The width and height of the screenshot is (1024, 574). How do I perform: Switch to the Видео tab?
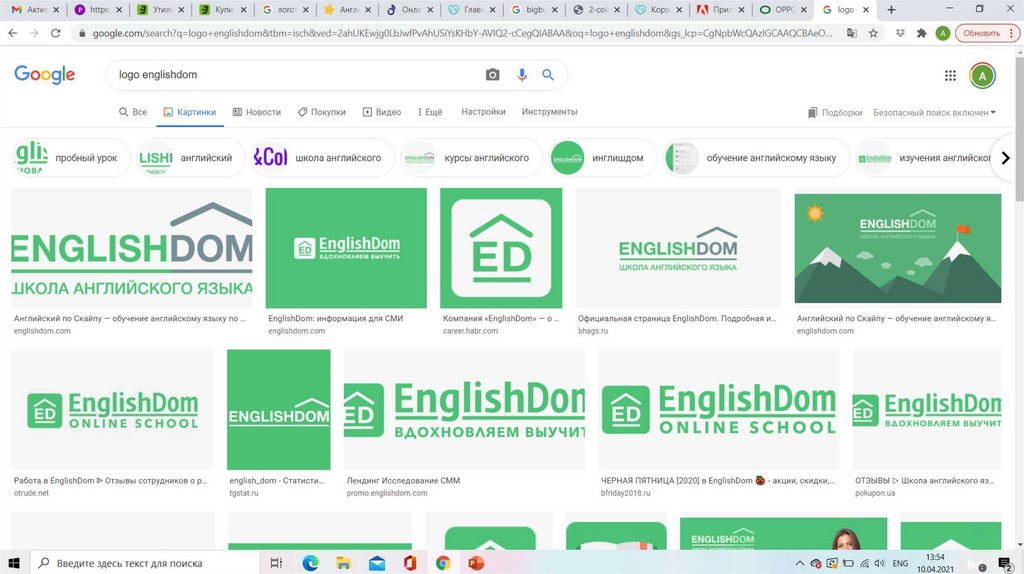[x=382, y=113]
